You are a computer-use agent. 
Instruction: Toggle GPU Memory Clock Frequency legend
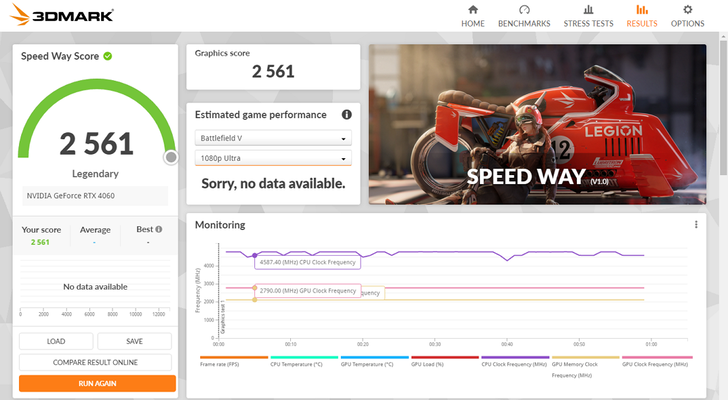pos(585,367)
